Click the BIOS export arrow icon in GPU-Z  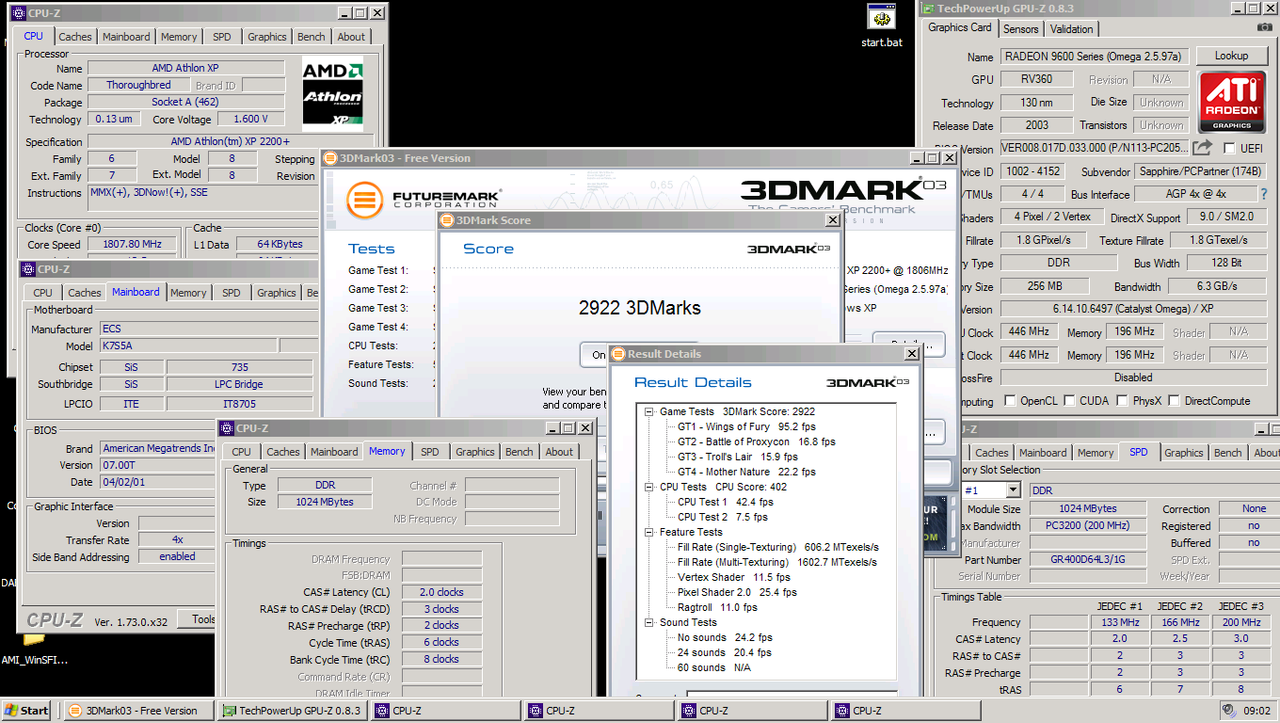[1200, 146]
